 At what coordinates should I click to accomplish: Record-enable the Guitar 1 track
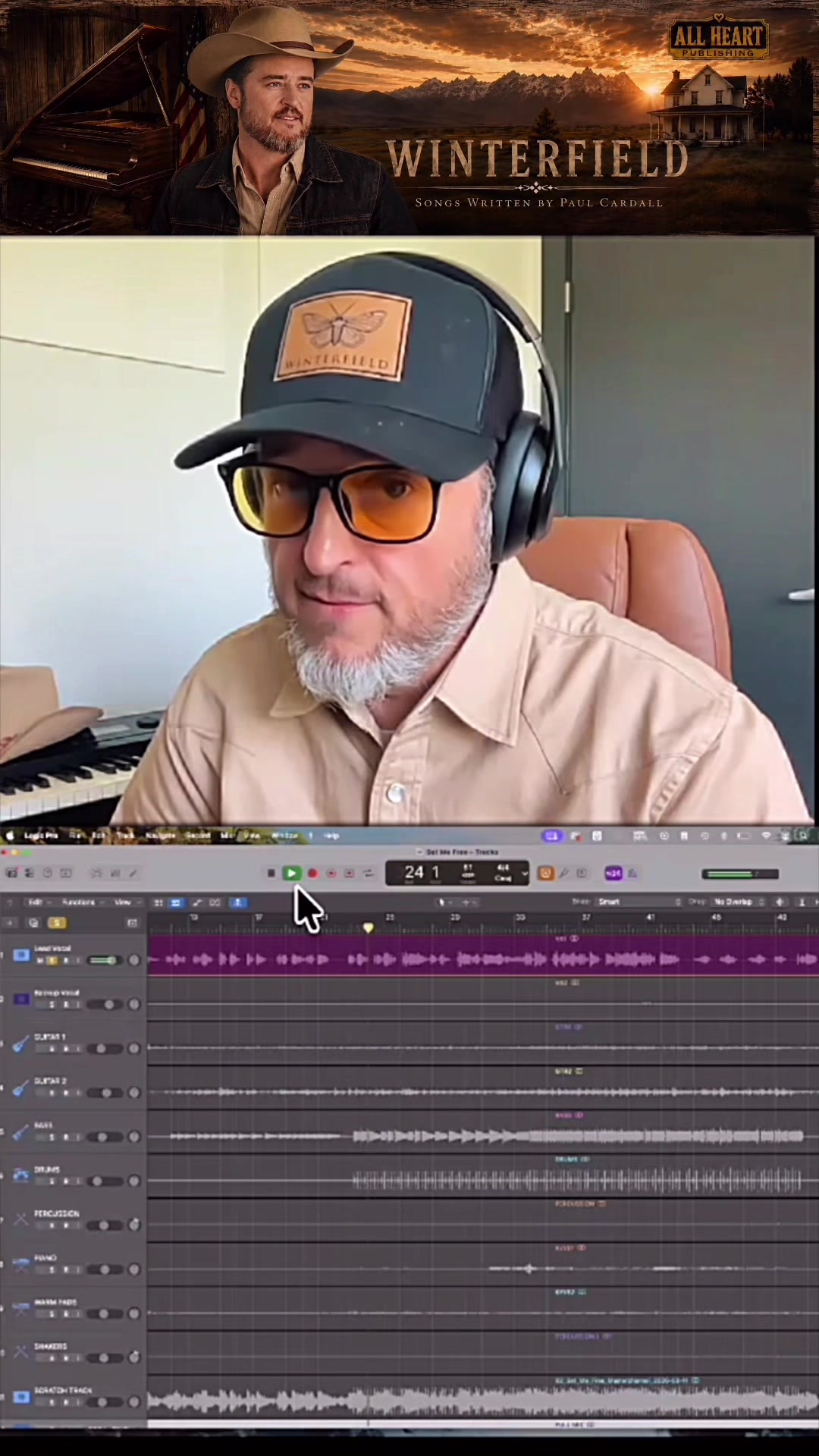(x=66, y=1049)
